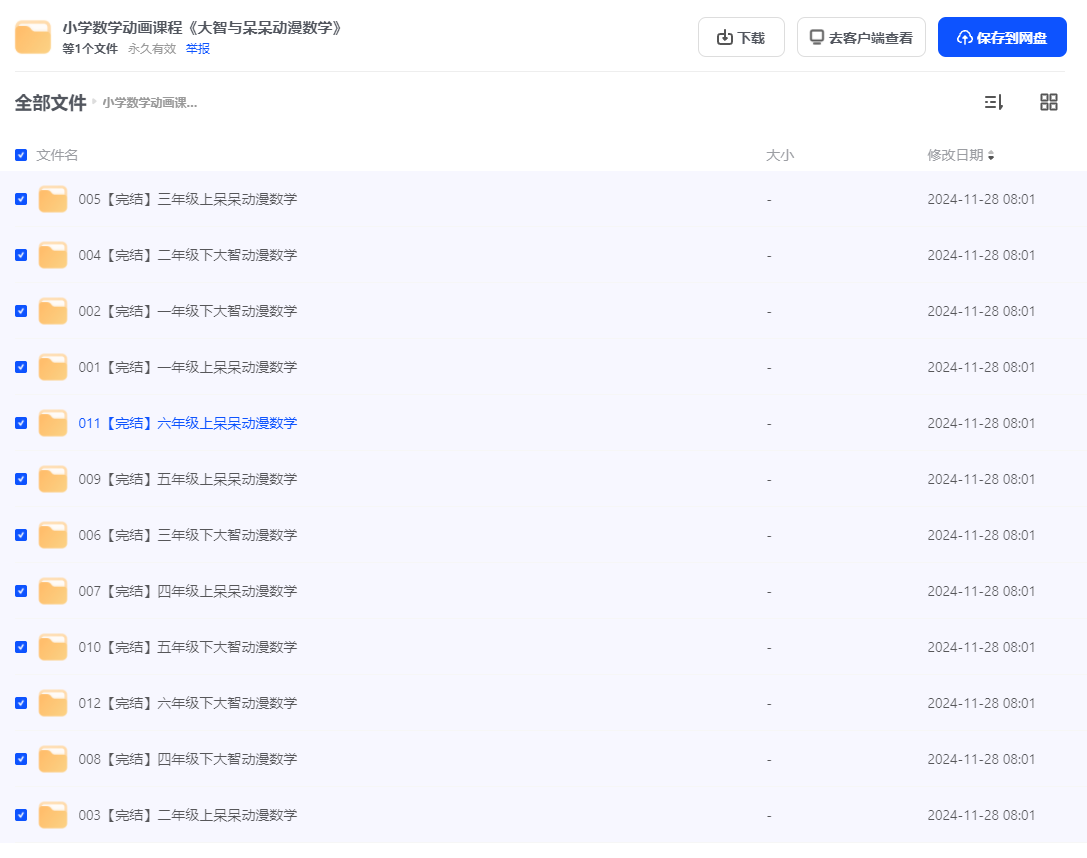Click the monitor icon in 去客户端查看
The width and height of the screenshot is (1087, 858).
[x=815, y=36]
